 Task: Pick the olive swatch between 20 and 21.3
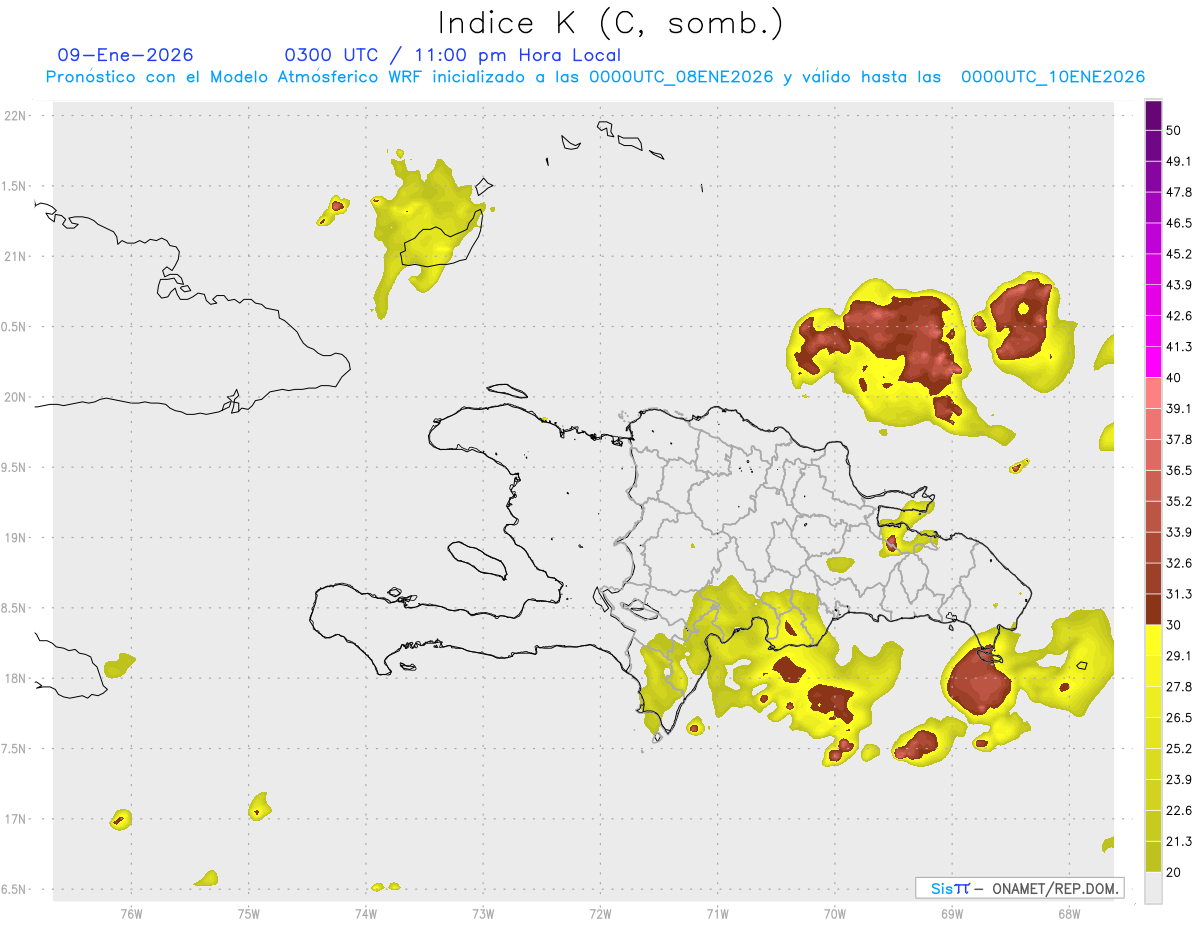(1154, 857)
